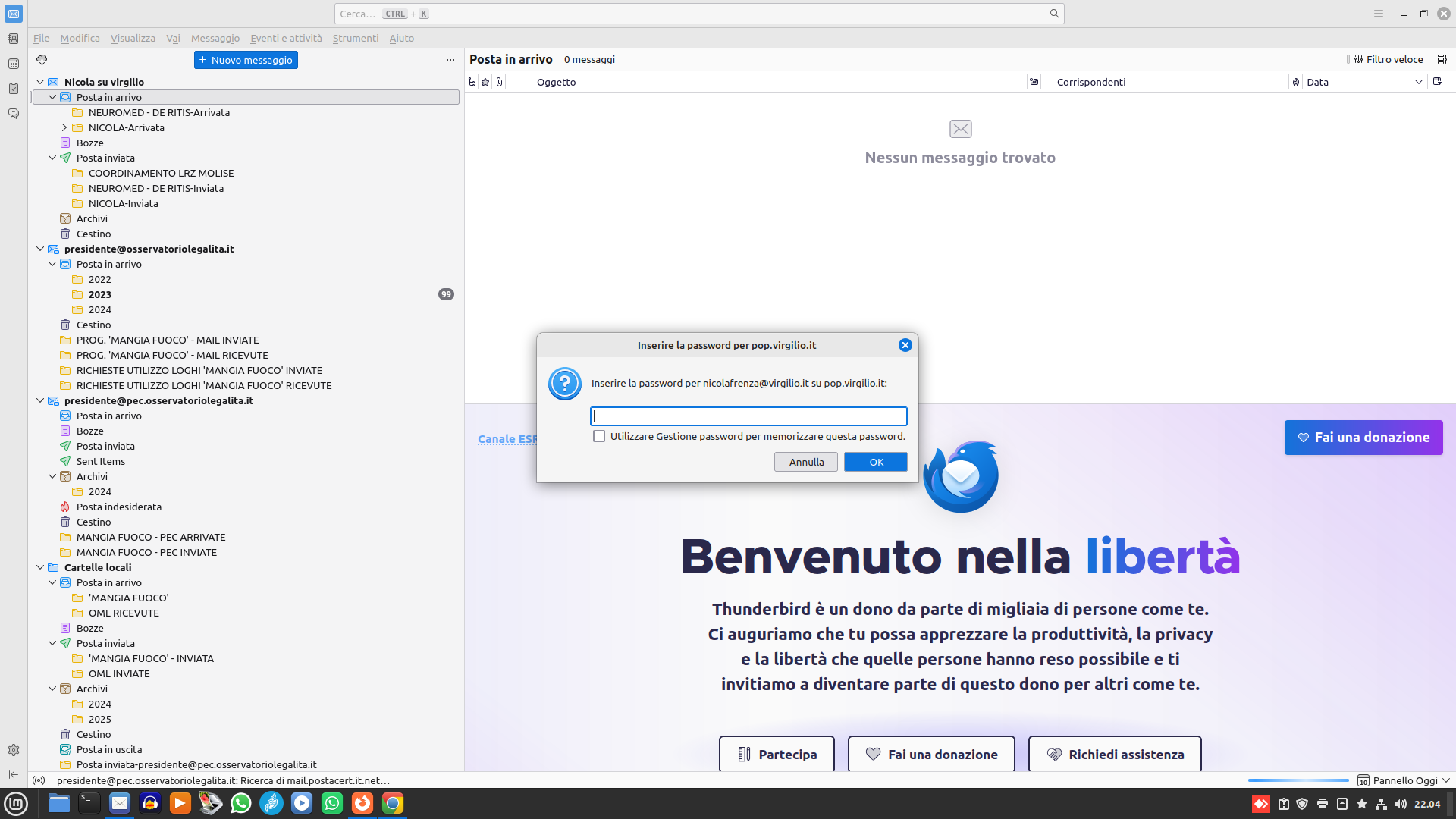Screen dimensions: 1456x819
Task: Open the Pannello Oggi dropdown arrow
Action: coord(1446,780)
